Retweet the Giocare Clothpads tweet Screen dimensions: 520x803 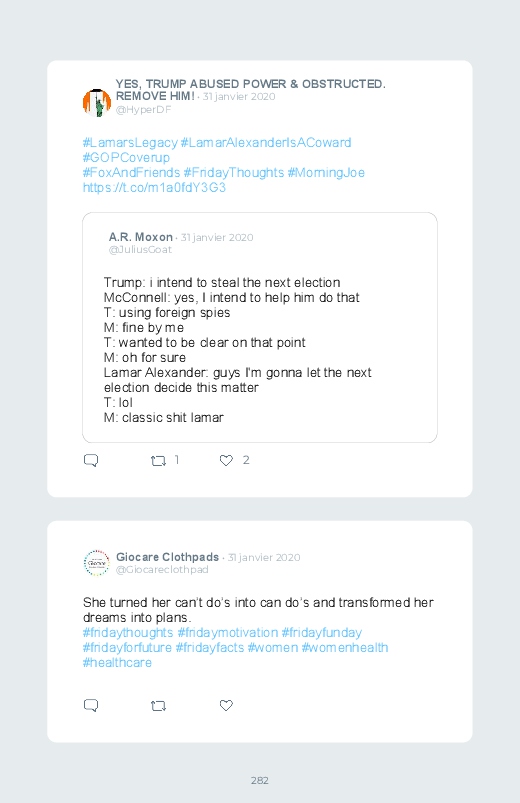[x=158, y=706]
